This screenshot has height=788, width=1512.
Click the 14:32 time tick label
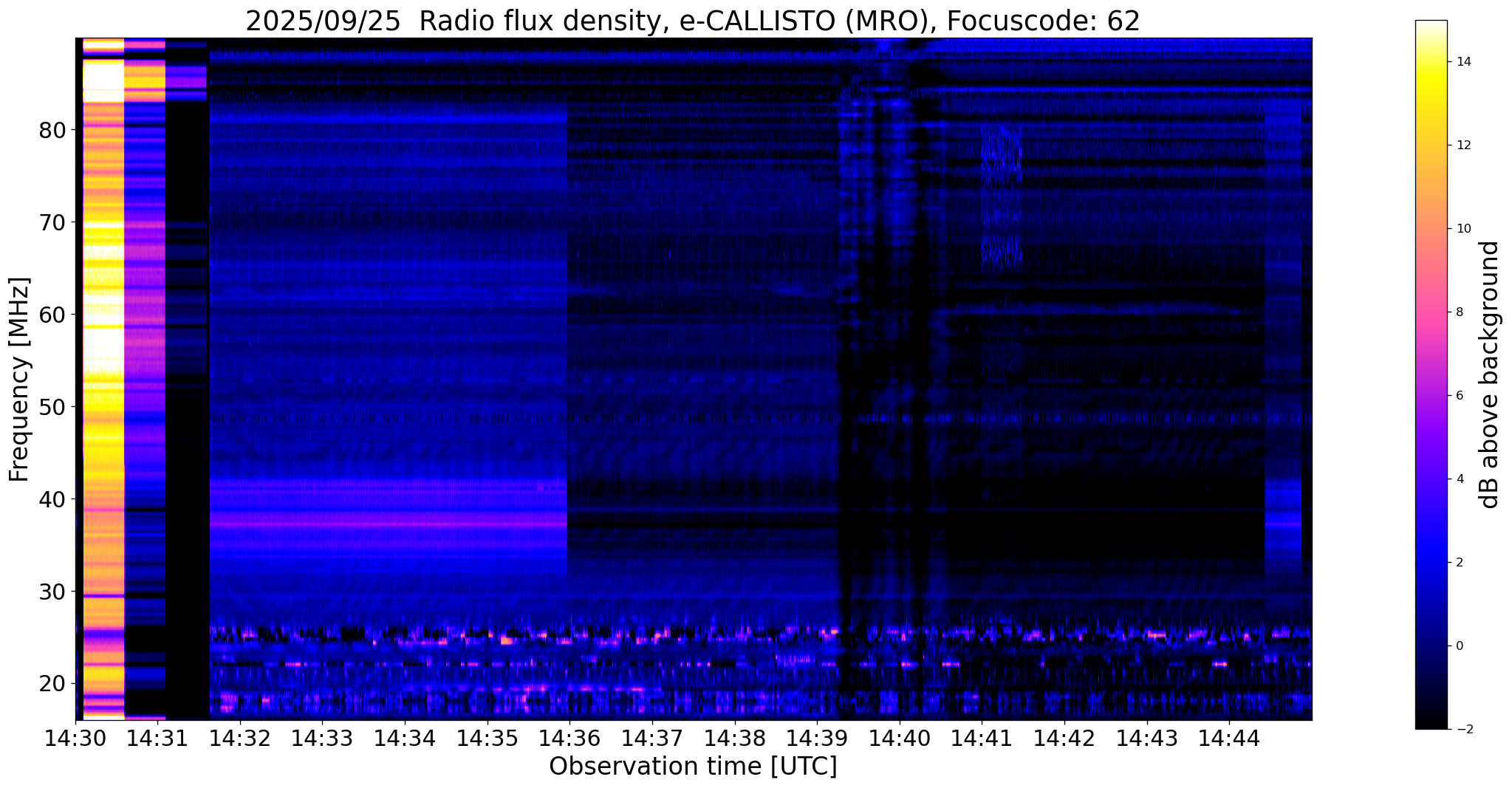point(240,738)
